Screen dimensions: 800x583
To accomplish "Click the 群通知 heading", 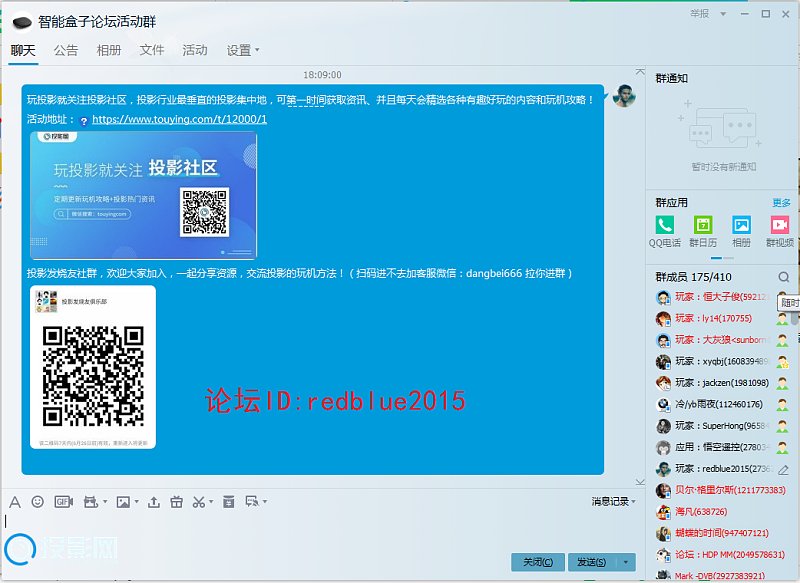I will pyautogui.click(x=671, y=79).
